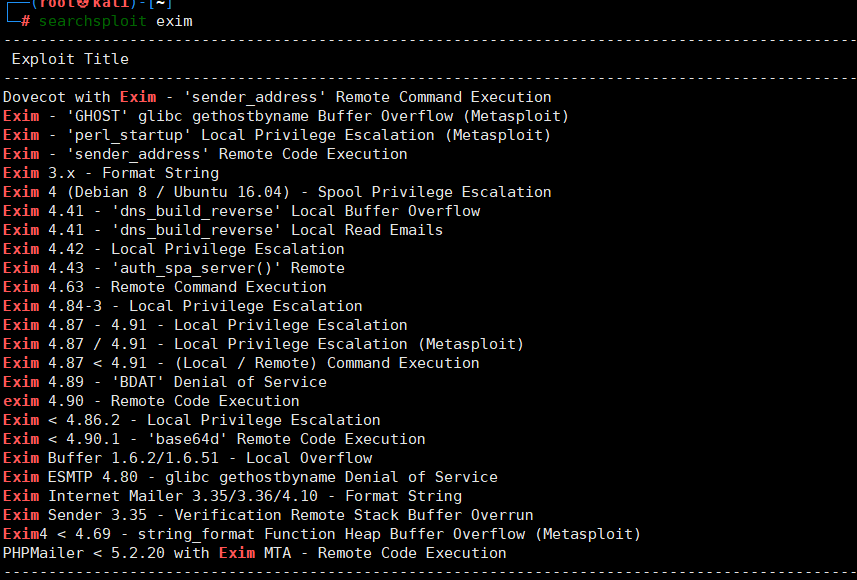This screenshot has width=857, height=580.
Task: Click the 'dns_build_reverse' Local Read Emails line
Action: point(223,230)
